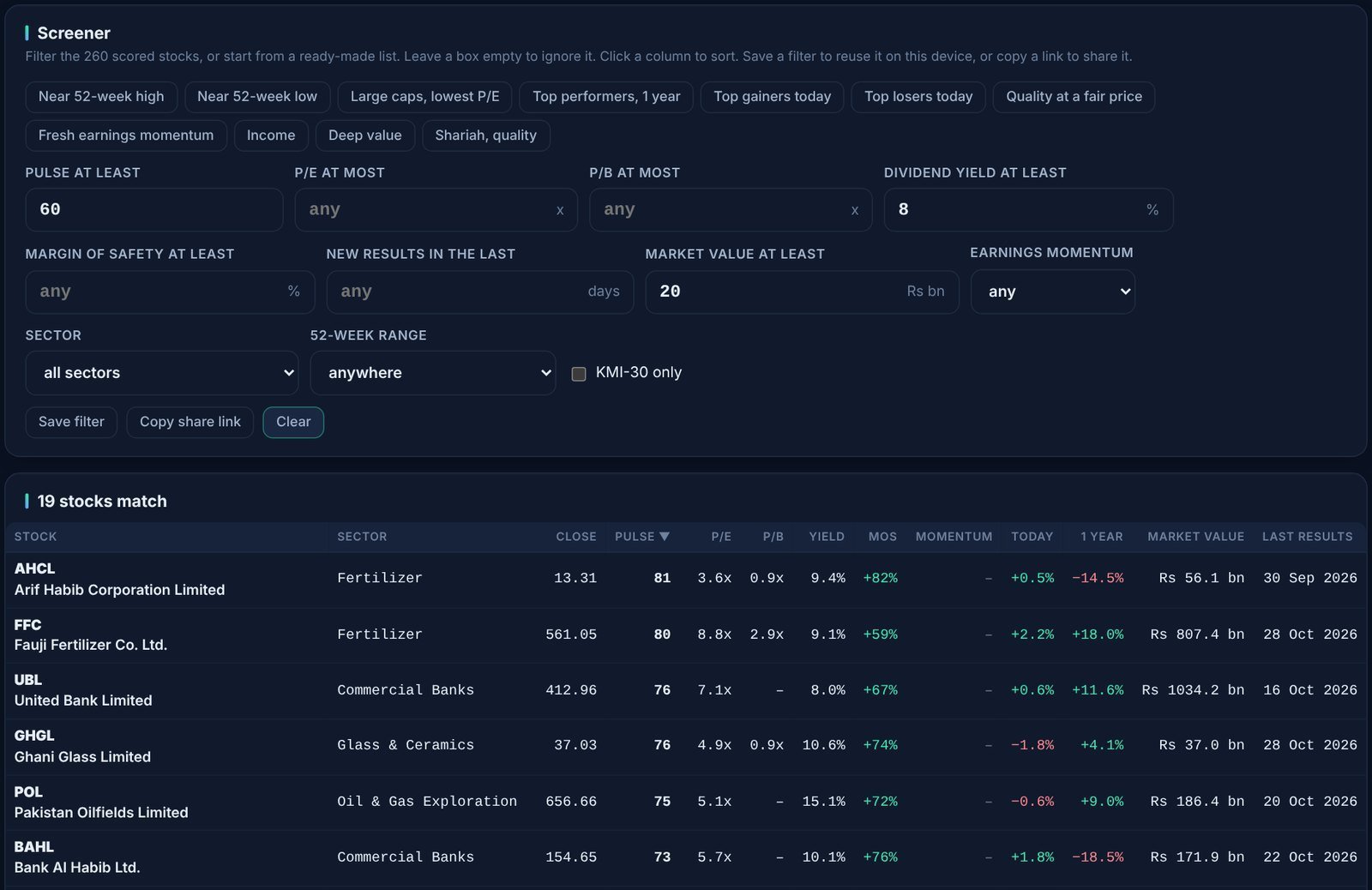Choose Large caps, lowest P/E preset

click(424, 97)
